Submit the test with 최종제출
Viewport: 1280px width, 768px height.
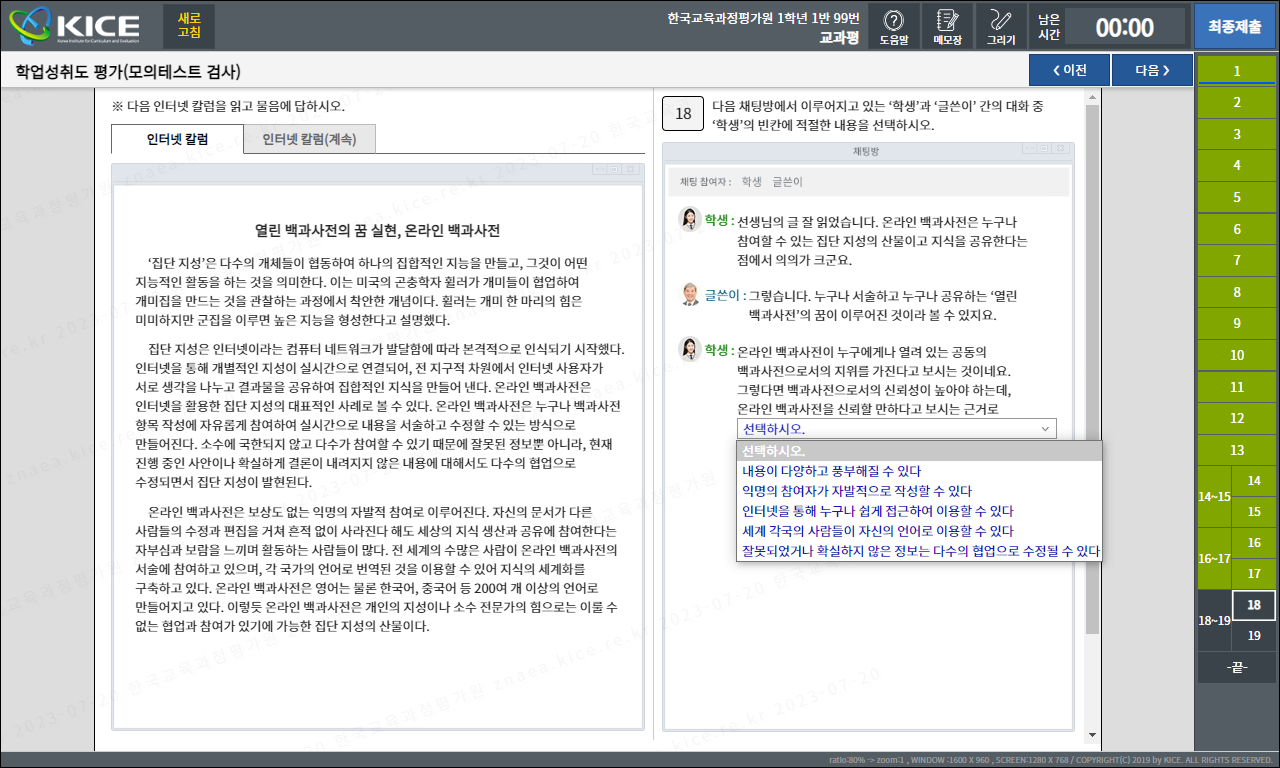(x=1234, y=26)
